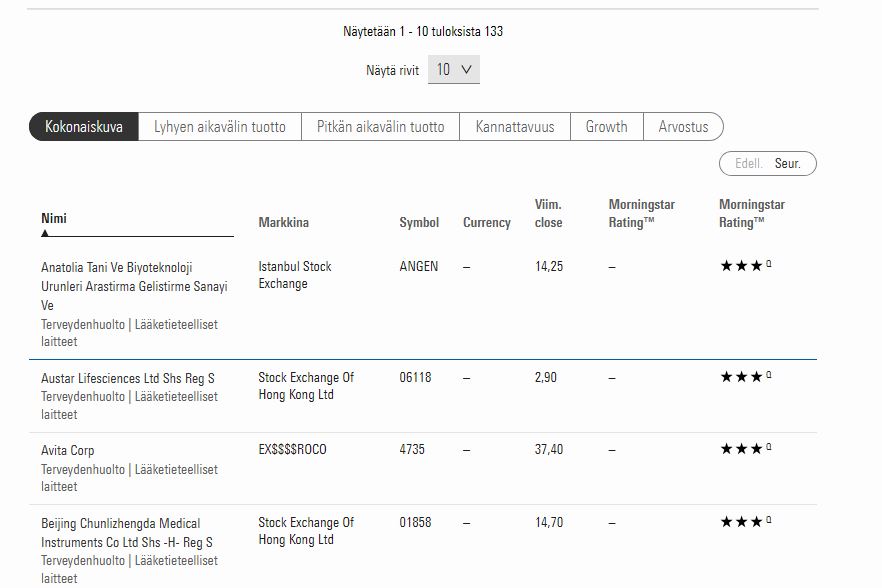Click the three-star rating for Anatolia Tani
Viewport: 882px width, 588px height.
tap(745, 266)
